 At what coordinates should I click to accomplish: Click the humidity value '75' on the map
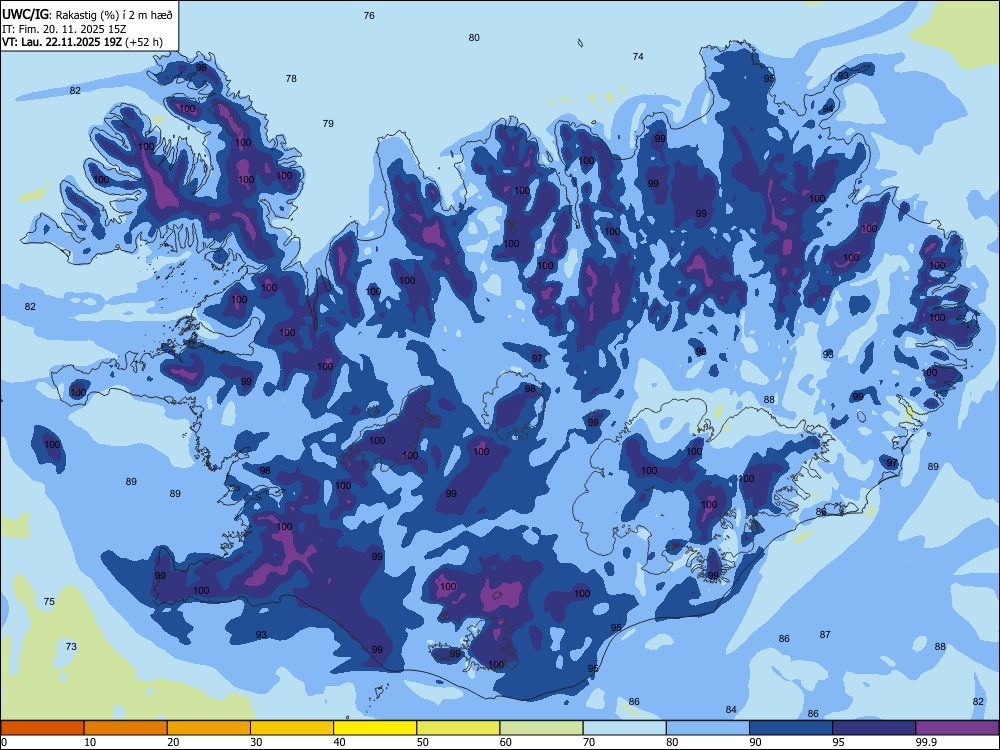point(49,601)
